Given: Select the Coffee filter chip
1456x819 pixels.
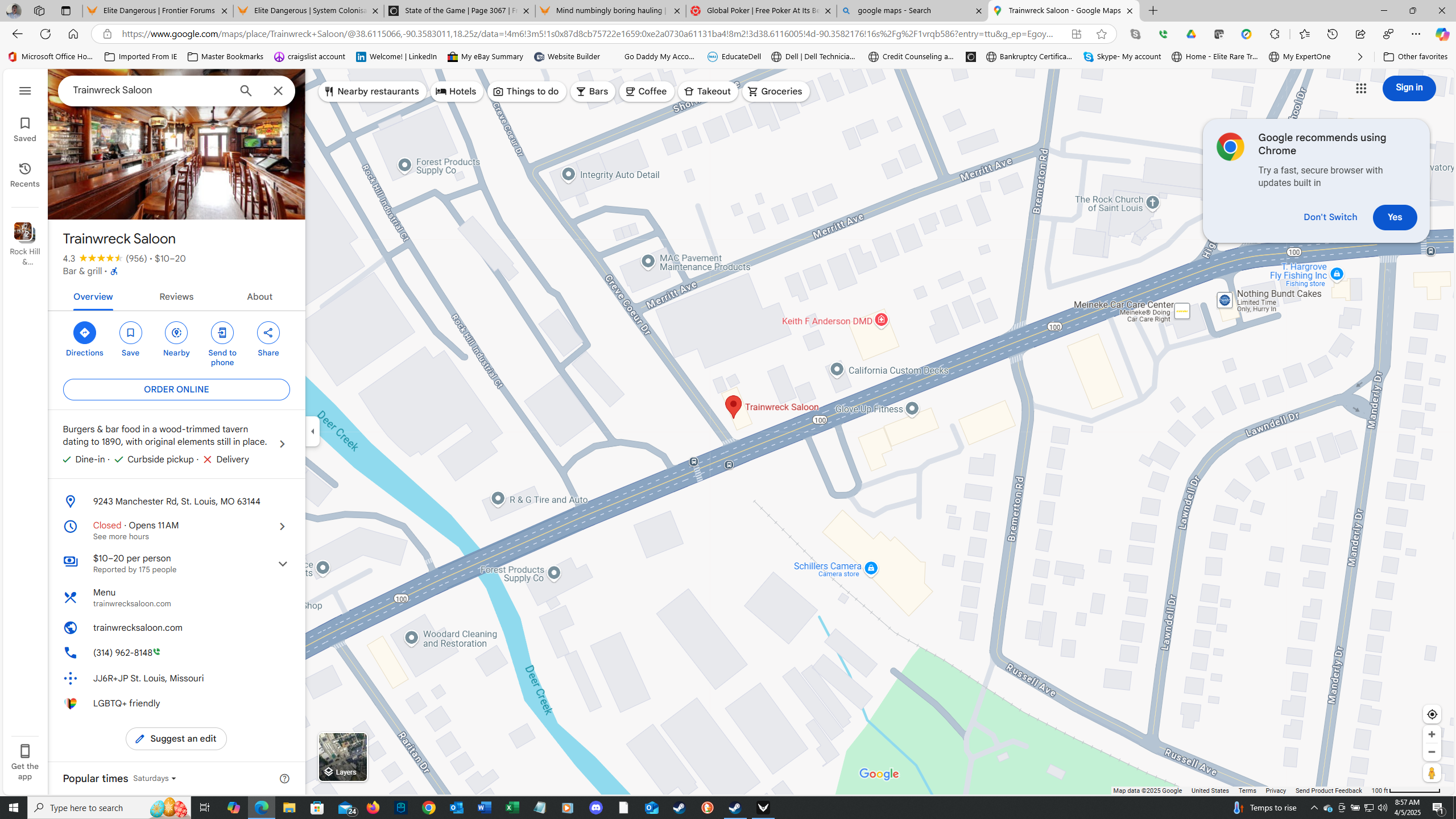Looking at the screenshot, I should pos(647,92).
